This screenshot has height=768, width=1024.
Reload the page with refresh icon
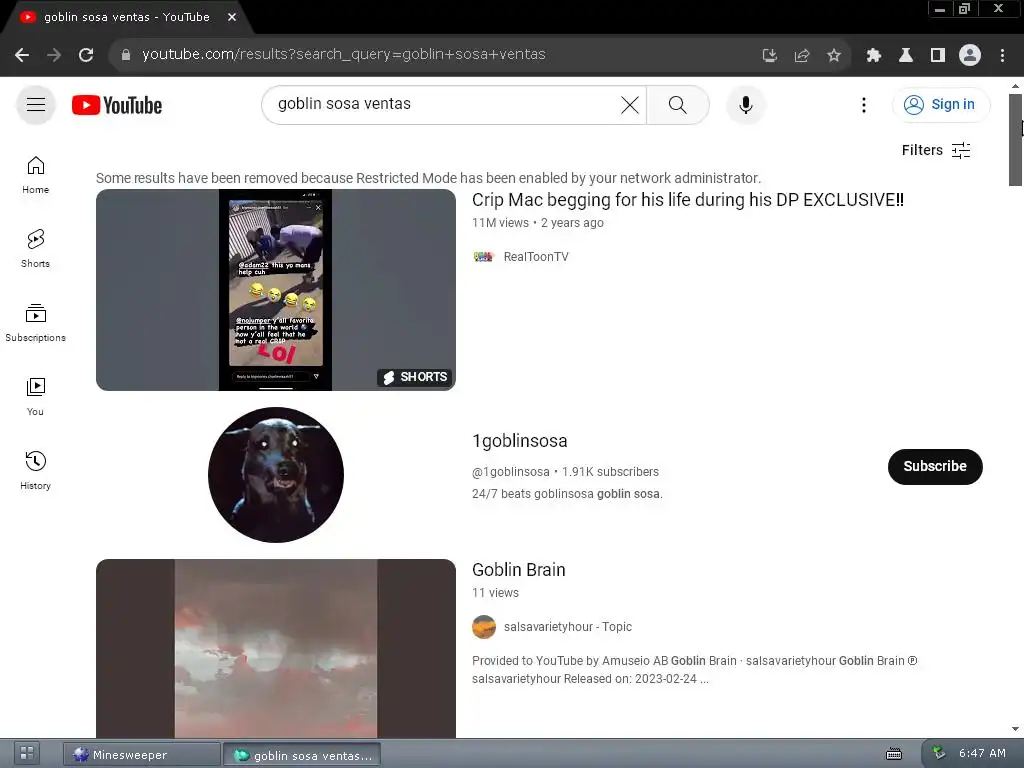(86, 55)
